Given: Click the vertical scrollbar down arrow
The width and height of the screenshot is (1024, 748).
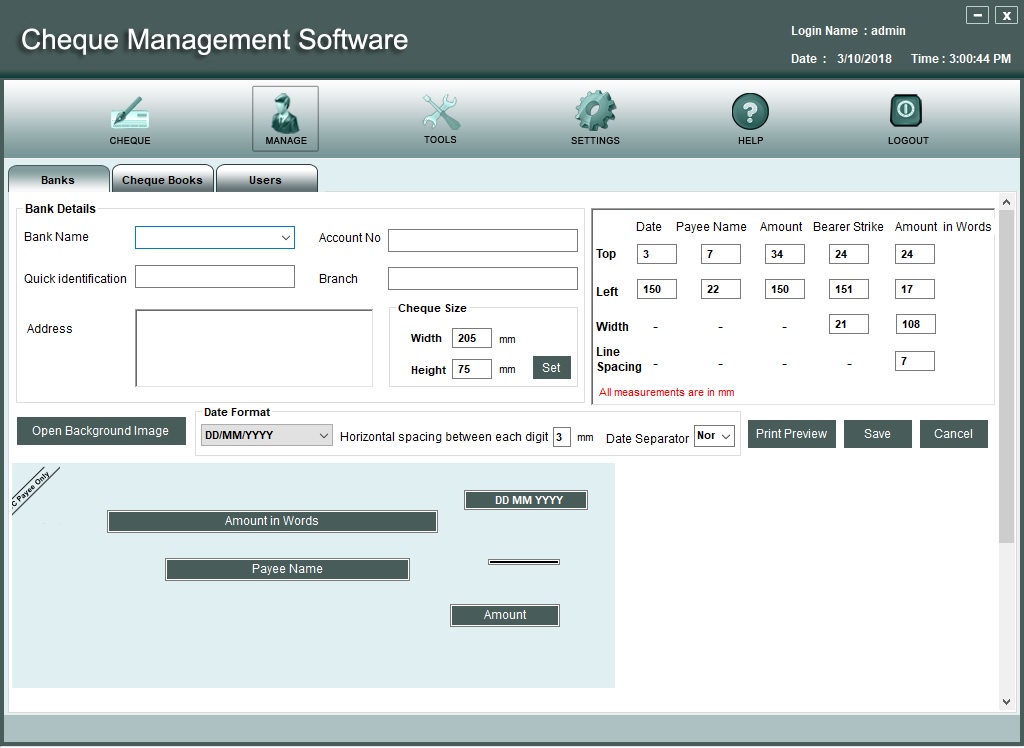Looking at the screenshot, I should coord(1006,702).
